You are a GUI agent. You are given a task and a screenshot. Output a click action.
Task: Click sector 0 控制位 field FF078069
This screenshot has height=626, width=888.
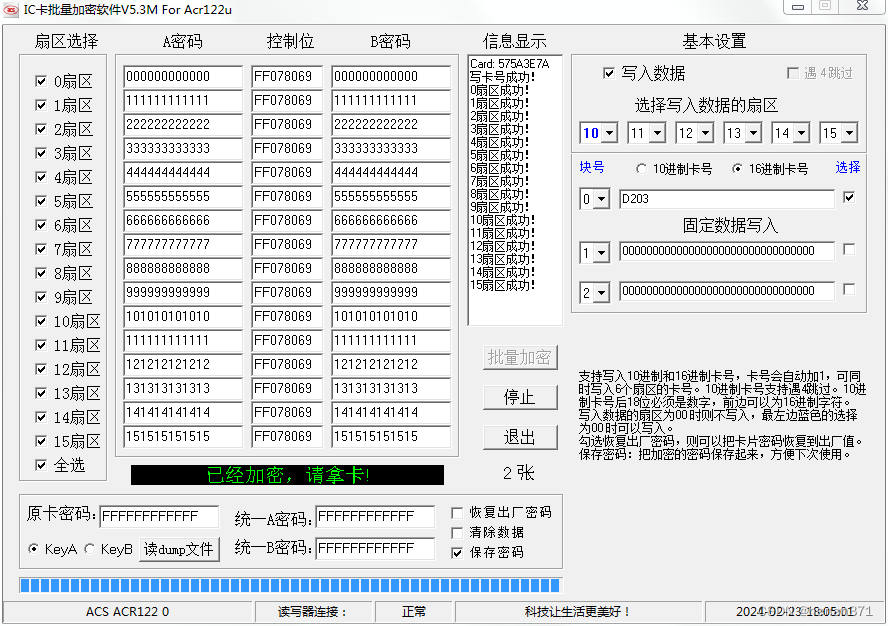click(287, 76)
